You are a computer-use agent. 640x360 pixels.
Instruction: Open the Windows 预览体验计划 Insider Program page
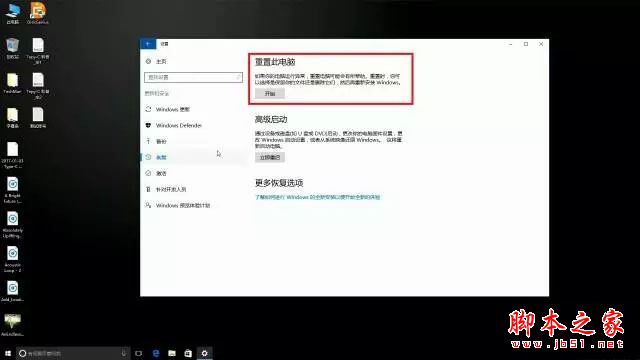[x=183, y=205]
